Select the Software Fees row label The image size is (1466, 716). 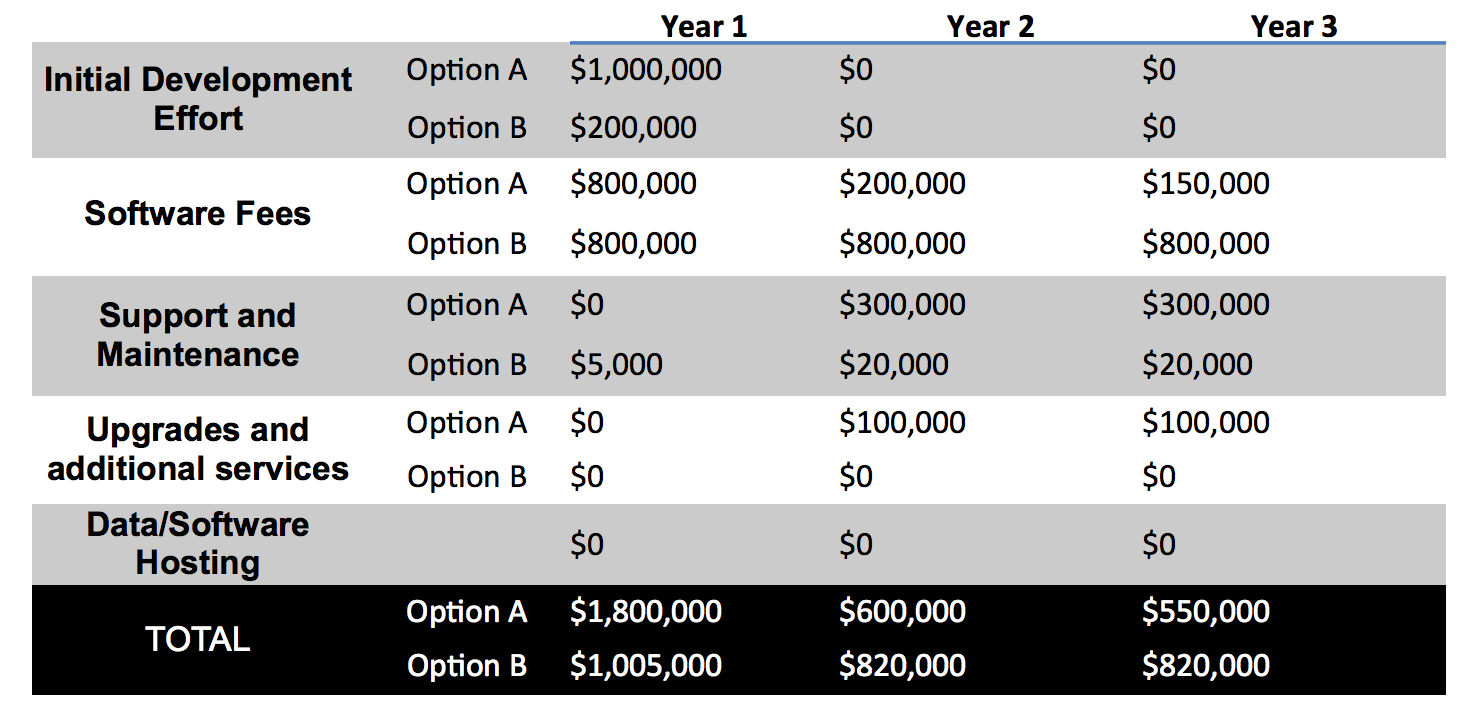click(x=198, y=213)
